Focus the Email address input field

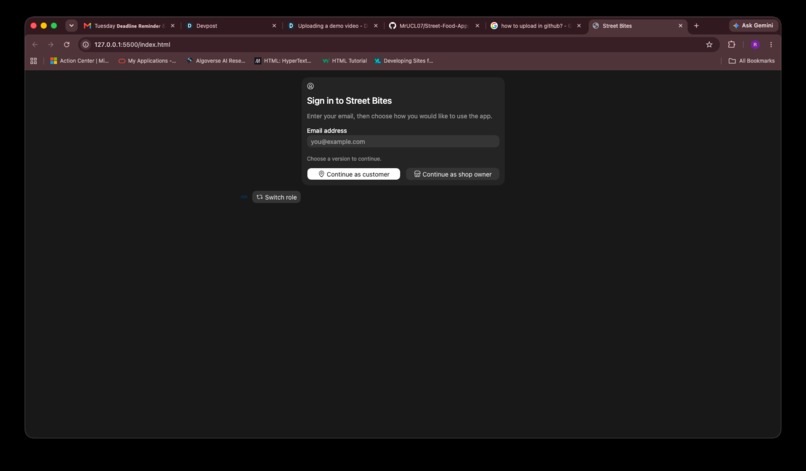[x=402, y=141]
